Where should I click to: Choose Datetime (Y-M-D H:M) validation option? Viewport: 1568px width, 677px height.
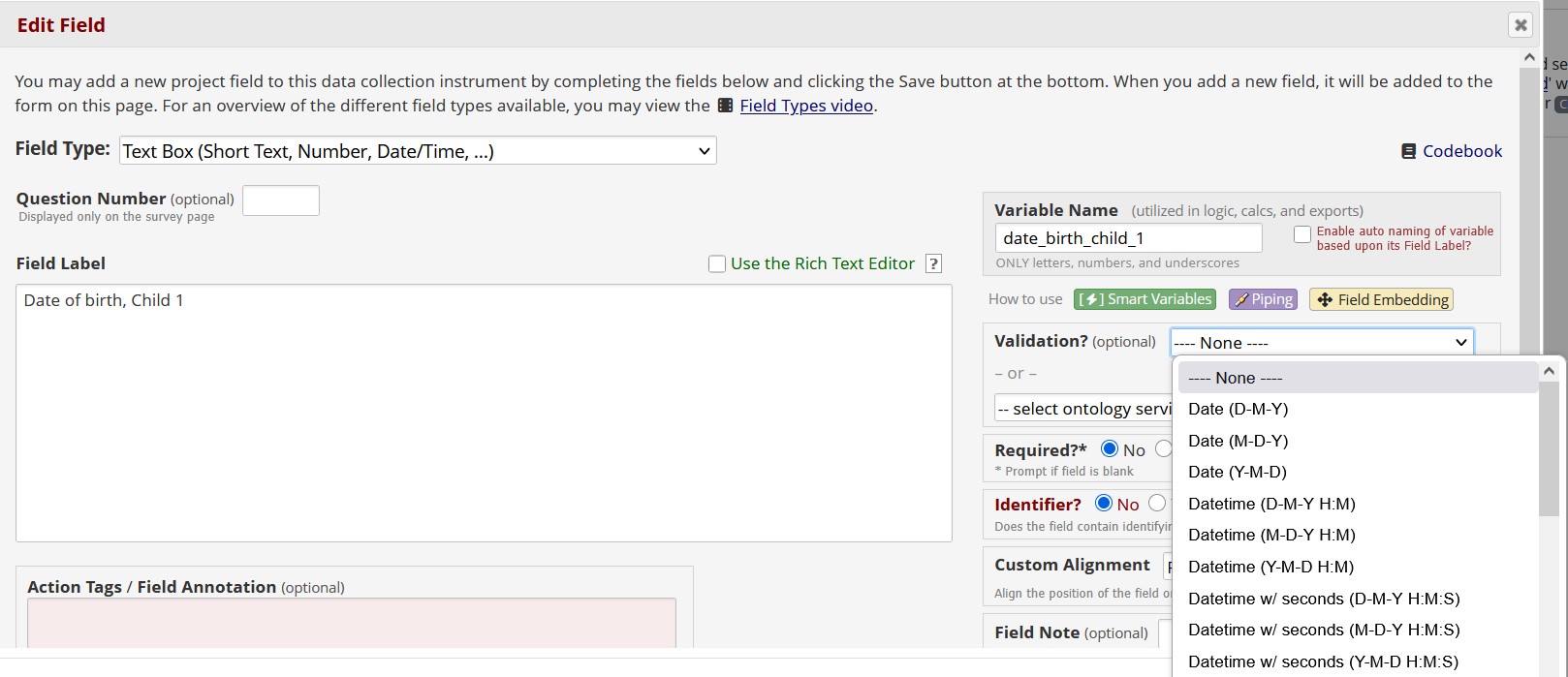point(1270,567)
